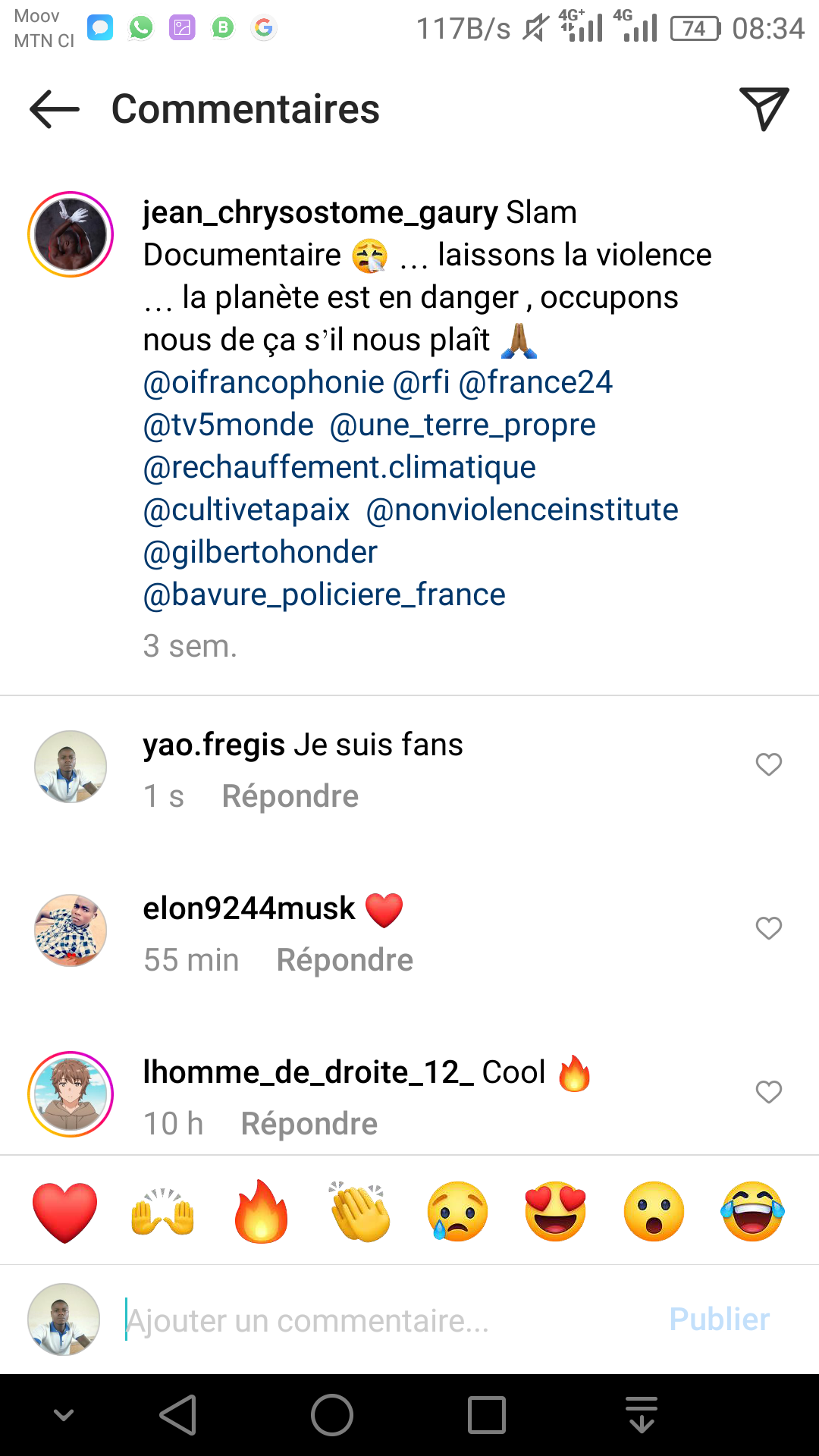819x1456 pixels.
Task: Like yao.fregis's comment with the heart
Action: coord(768,764)
